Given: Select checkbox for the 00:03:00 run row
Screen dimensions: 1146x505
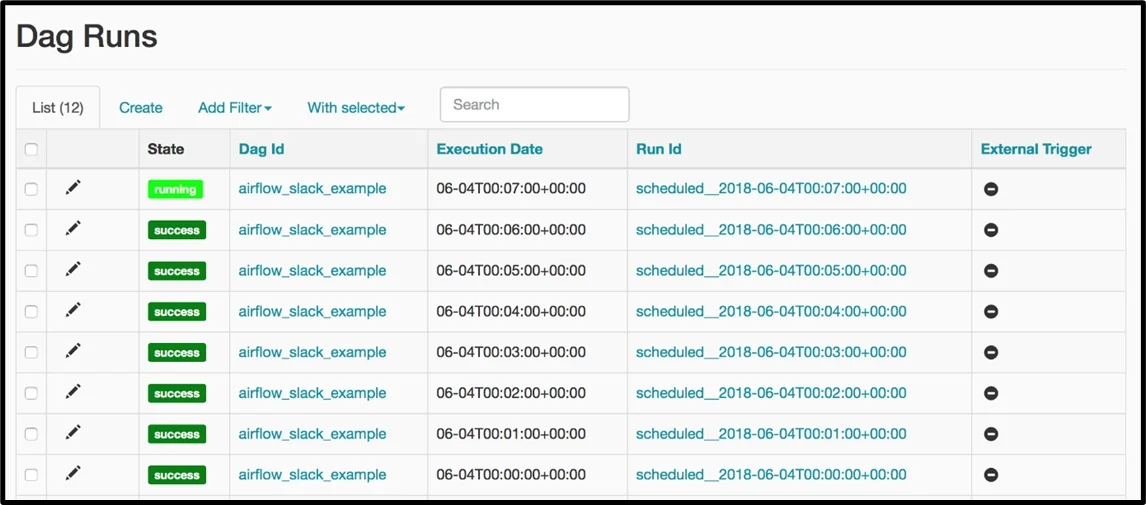Looking at the screenshot, I should click(x=31, y=352).
